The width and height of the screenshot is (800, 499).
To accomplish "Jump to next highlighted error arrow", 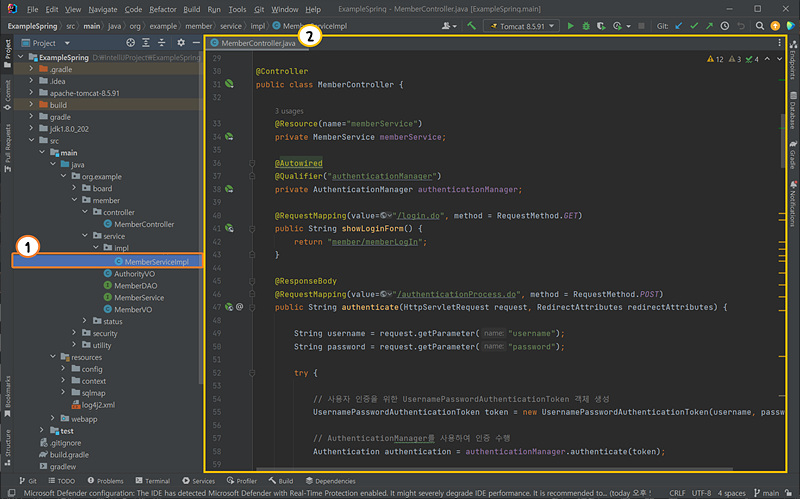I will [779, 59].
